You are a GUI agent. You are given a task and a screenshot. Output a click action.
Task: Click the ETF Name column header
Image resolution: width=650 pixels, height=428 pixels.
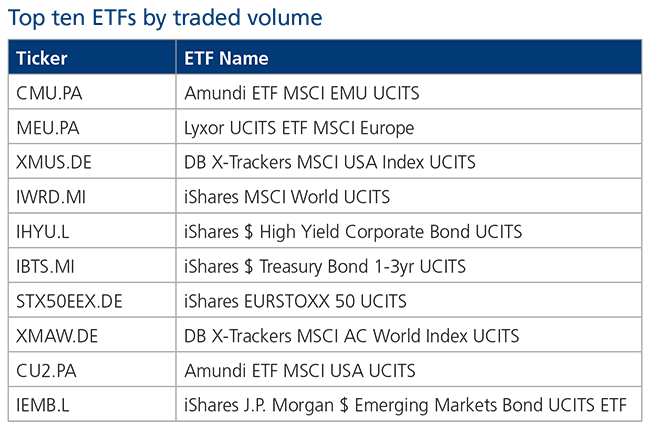(409, 57)
